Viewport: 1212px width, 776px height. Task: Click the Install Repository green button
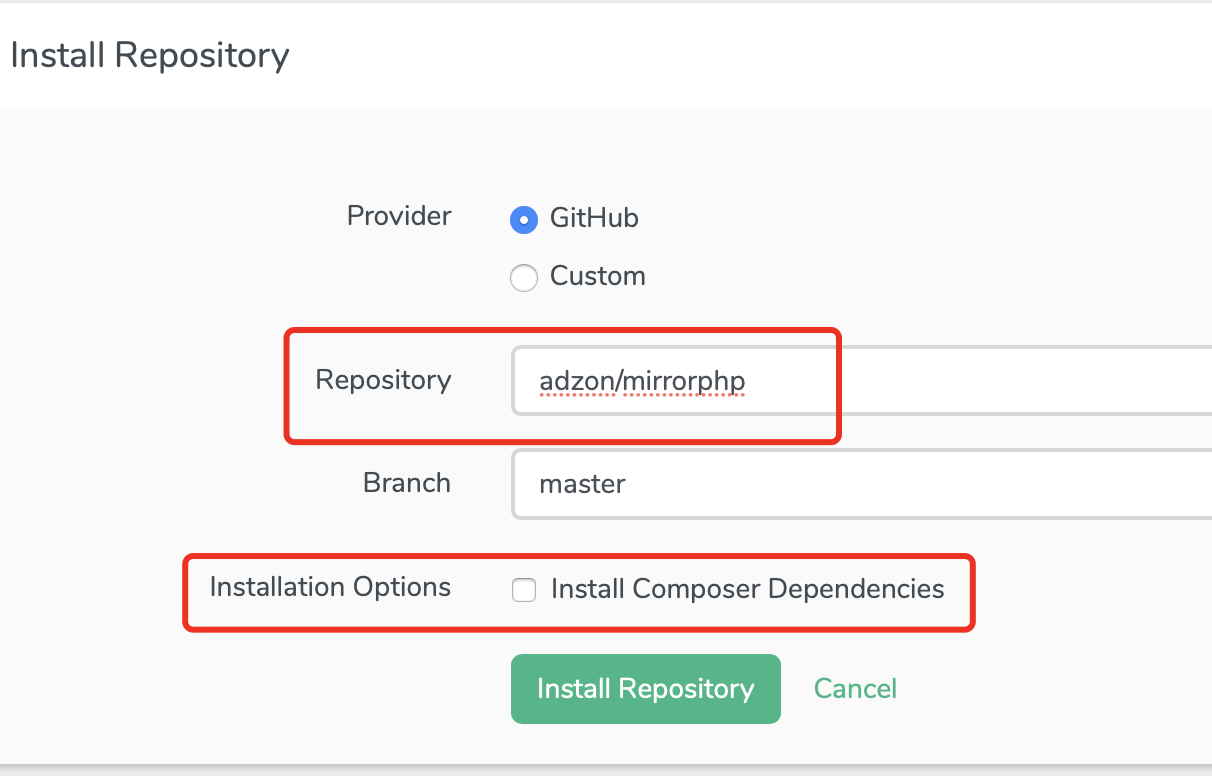coord(645,689)
